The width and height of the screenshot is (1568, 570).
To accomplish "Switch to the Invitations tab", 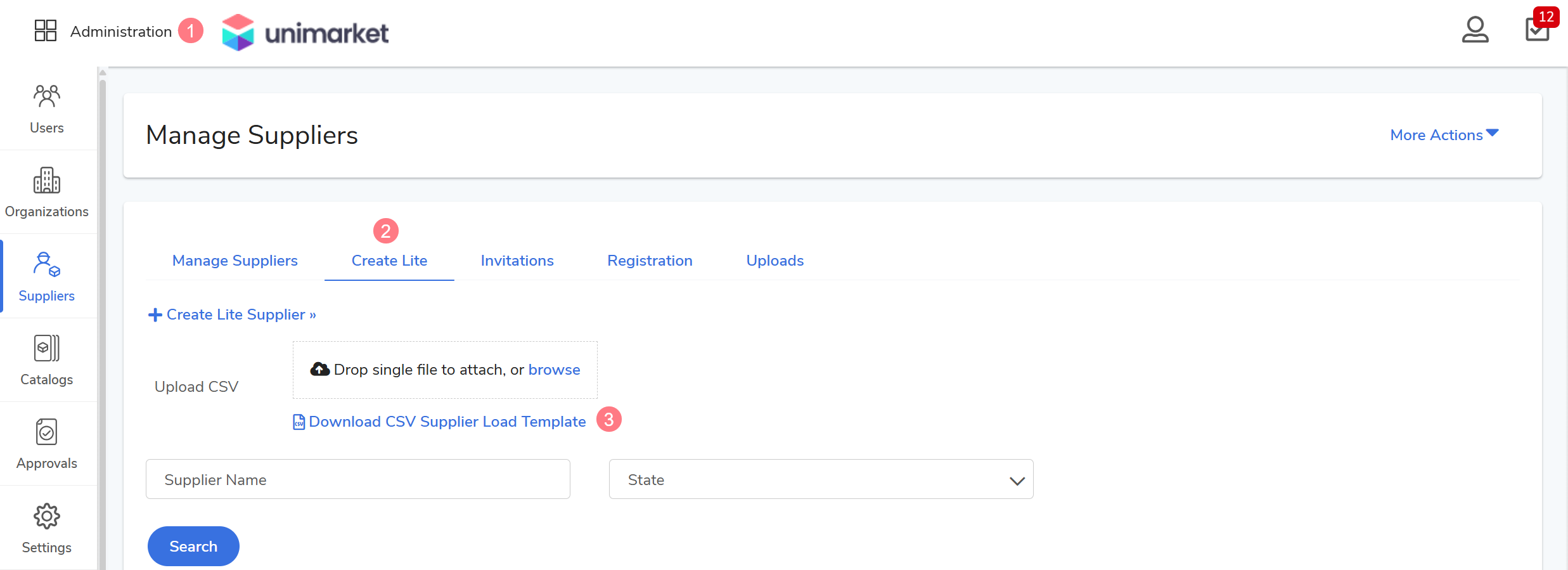I will (x=517, y=261).
